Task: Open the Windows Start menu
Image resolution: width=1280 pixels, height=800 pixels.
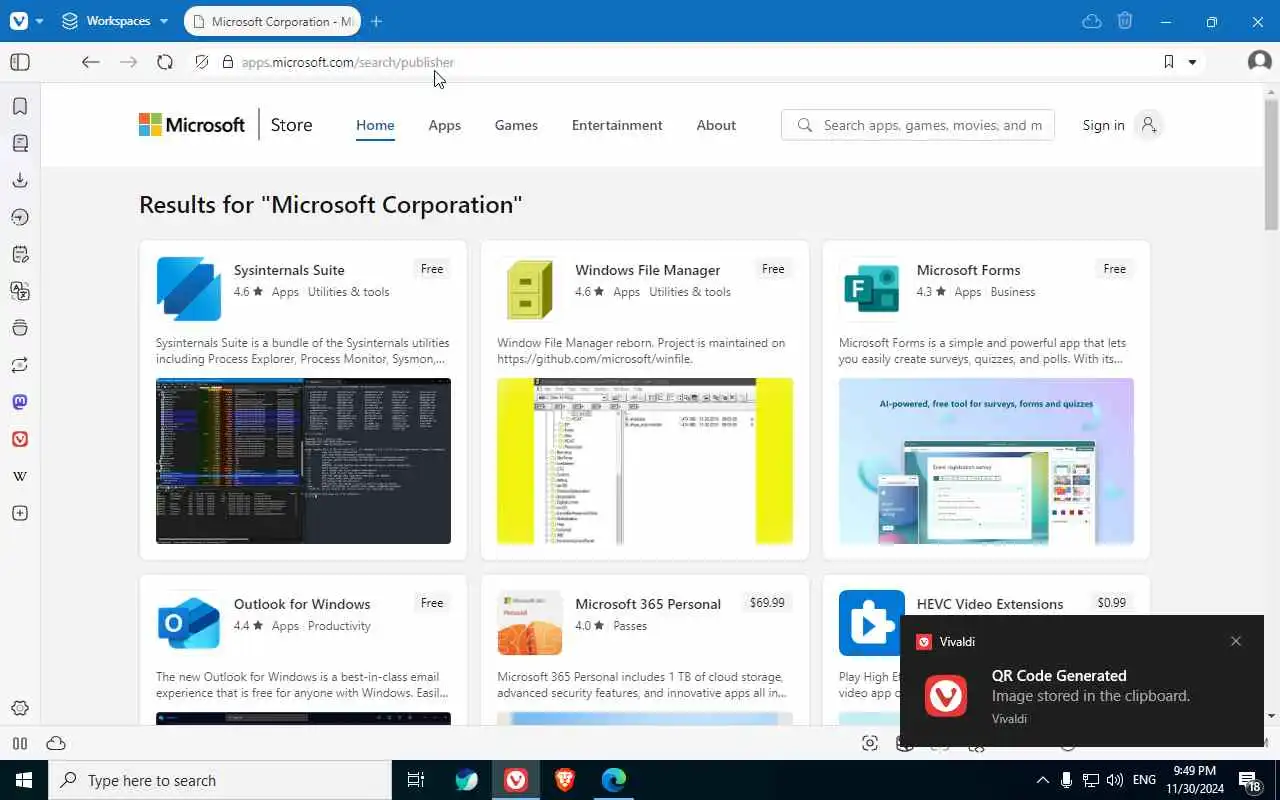Action: 24,780
